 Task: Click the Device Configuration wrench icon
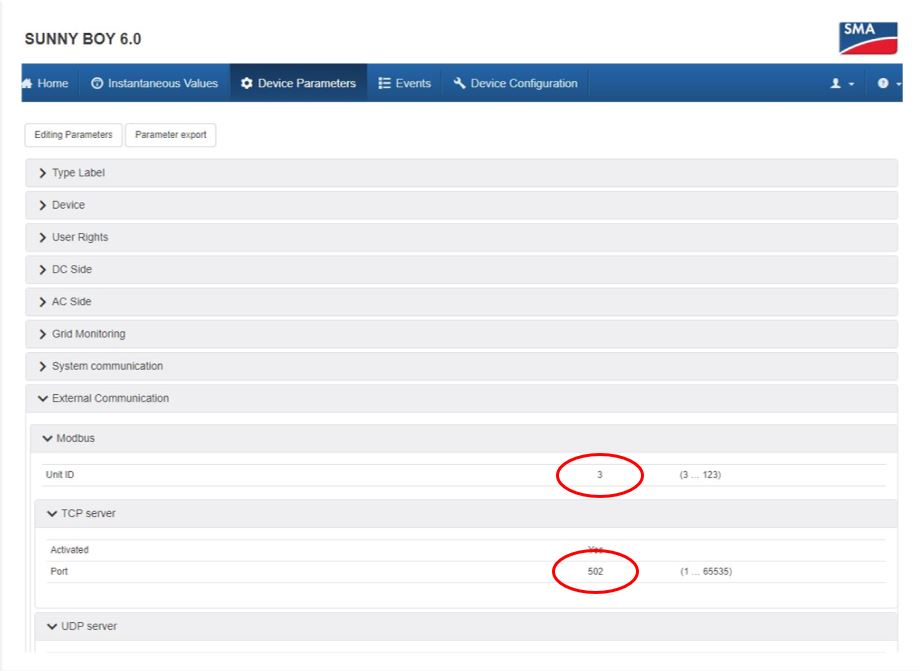[x=459, y=83]
